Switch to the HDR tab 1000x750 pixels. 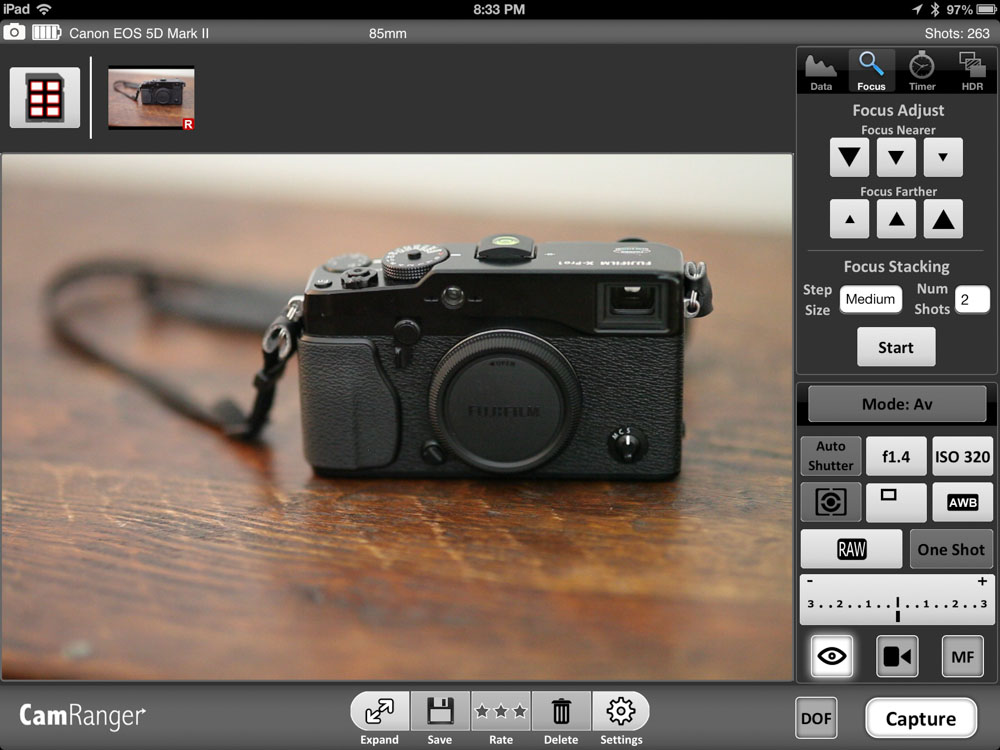[x=972, y=72]
